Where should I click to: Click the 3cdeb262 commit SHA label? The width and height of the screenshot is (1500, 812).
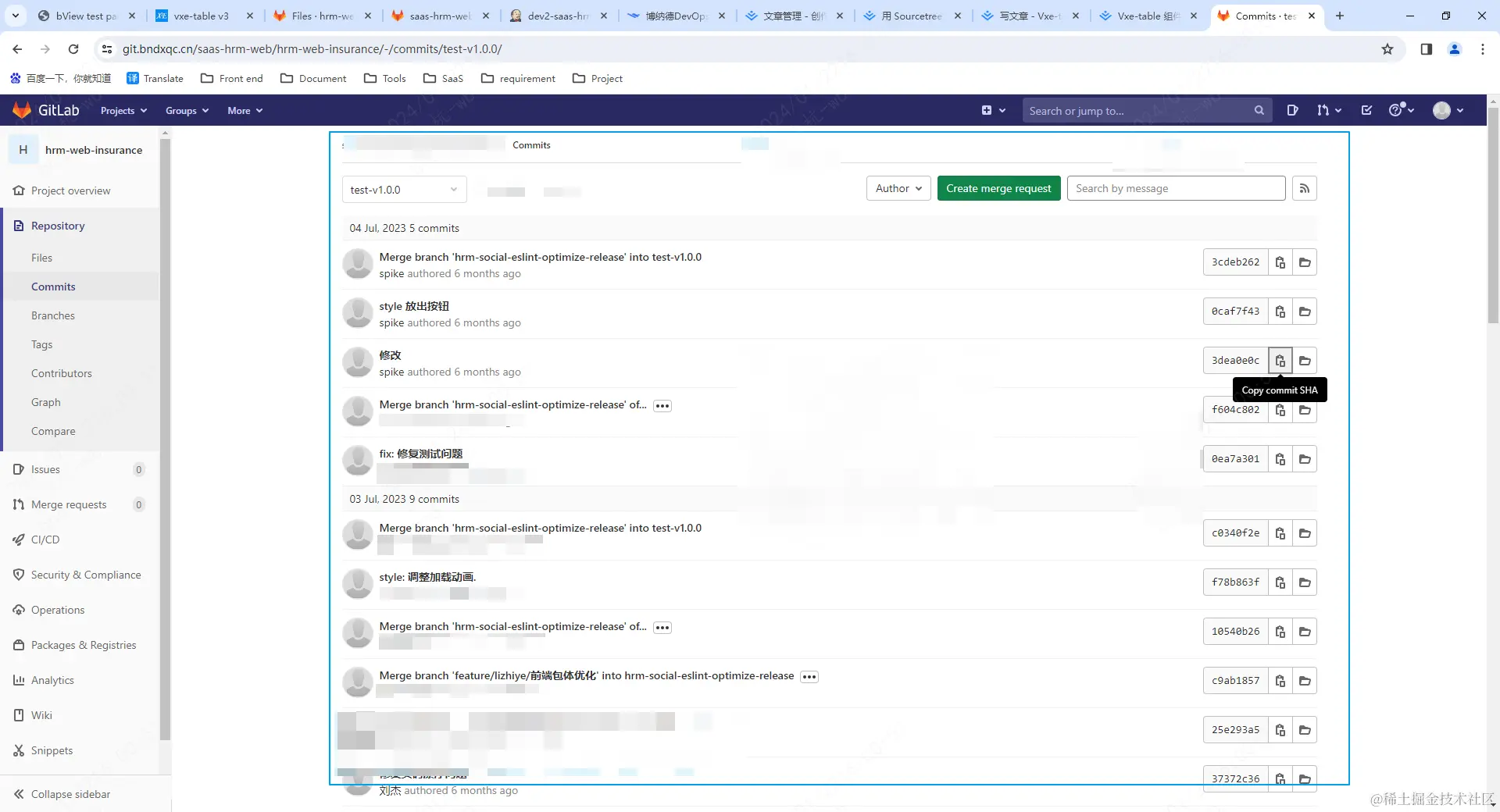pyautogui.click(x=1235, y=262)
